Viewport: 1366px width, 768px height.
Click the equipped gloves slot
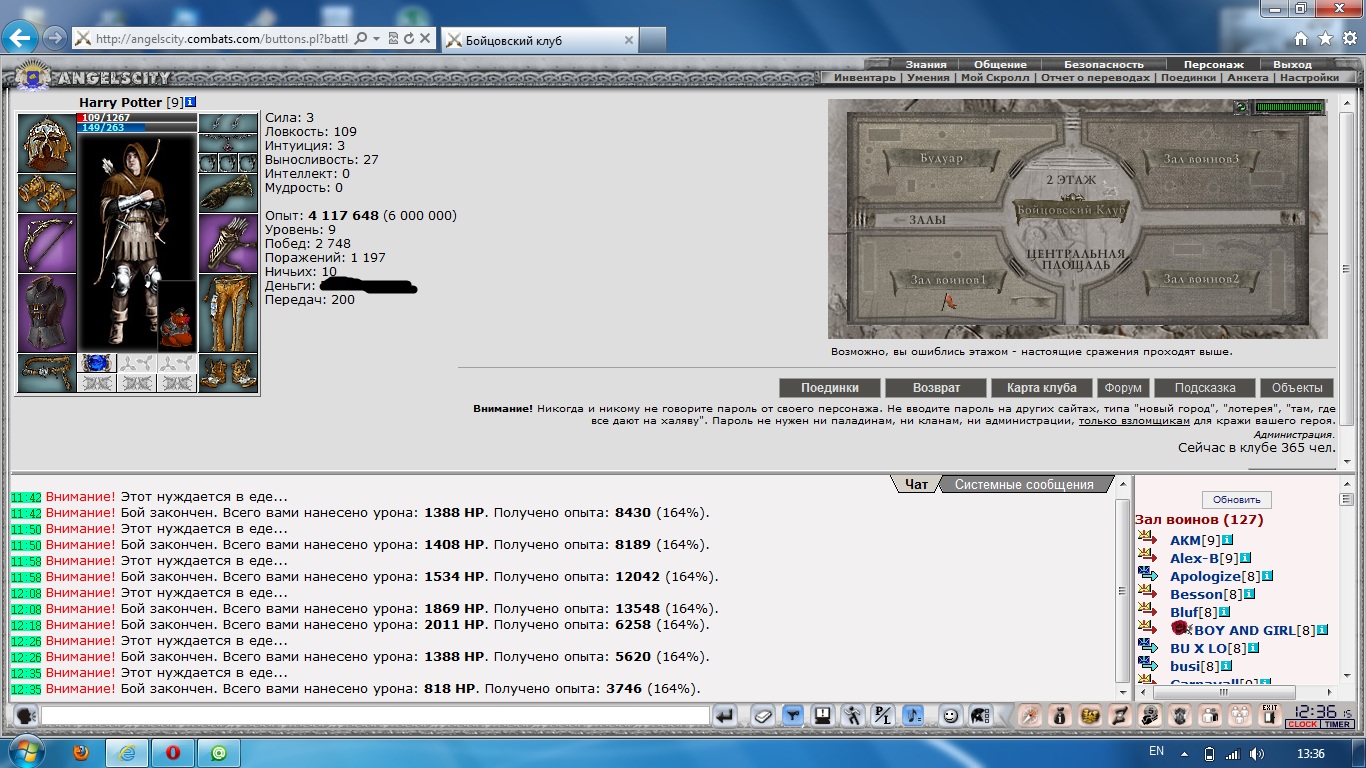[228, 193]
